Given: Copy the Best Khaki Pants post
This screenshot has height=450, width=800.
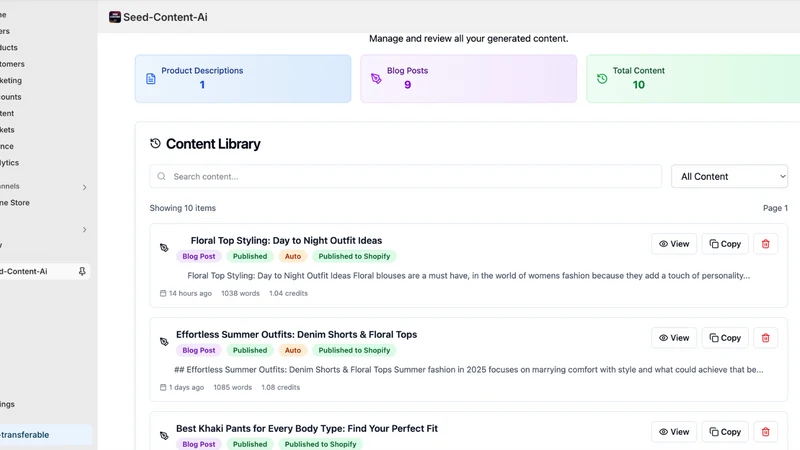Looking at the screenshot, I should tap(725, 432).
